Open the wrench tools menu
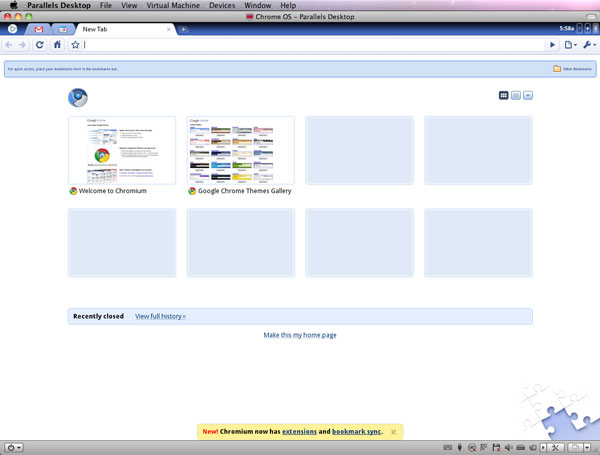The width and height of the screenshot is (600, 455). click(589, 45)
